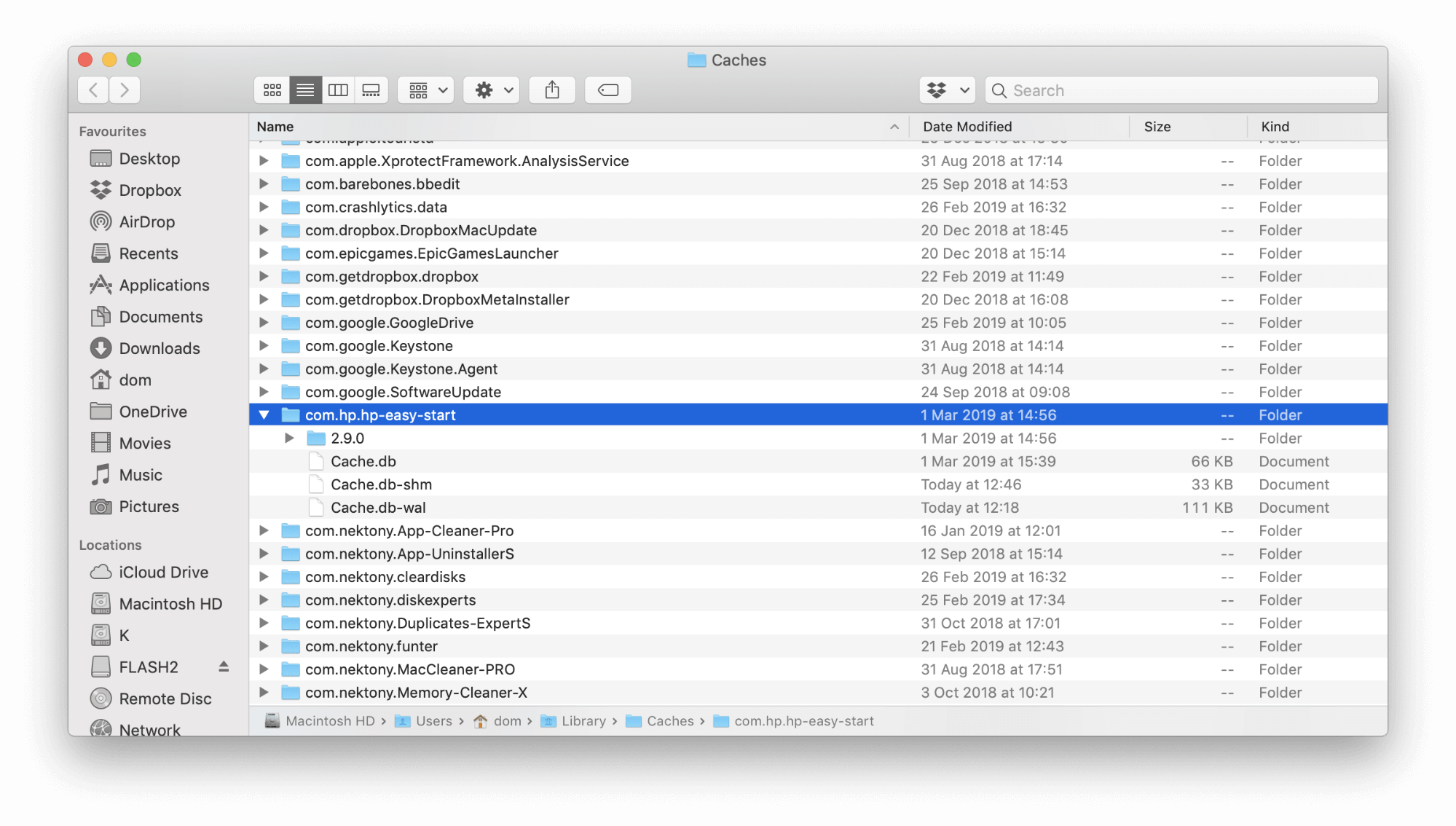This screenshot has width=1456, height=826.
Task: Collapse the com.hp.hp-easy-start folder
Action: 263,414
